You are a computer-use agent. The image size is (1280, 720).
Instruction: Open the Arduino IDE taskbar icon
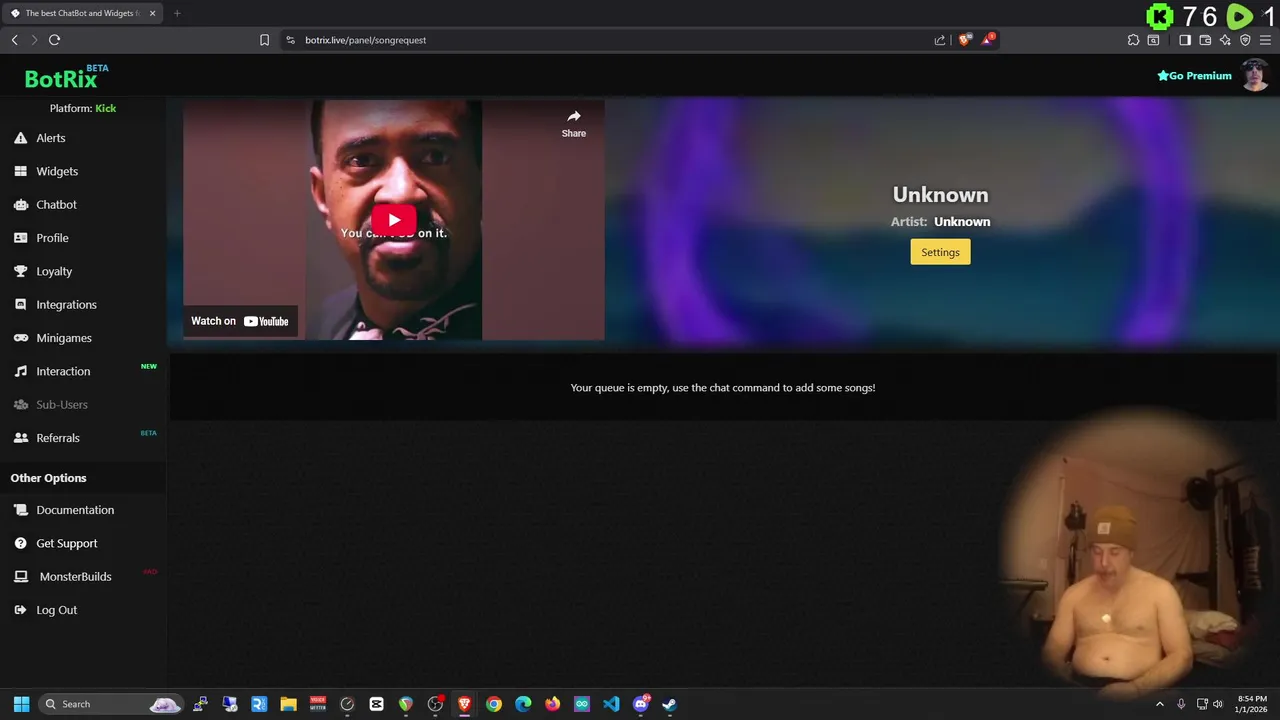tap(582, 704)
